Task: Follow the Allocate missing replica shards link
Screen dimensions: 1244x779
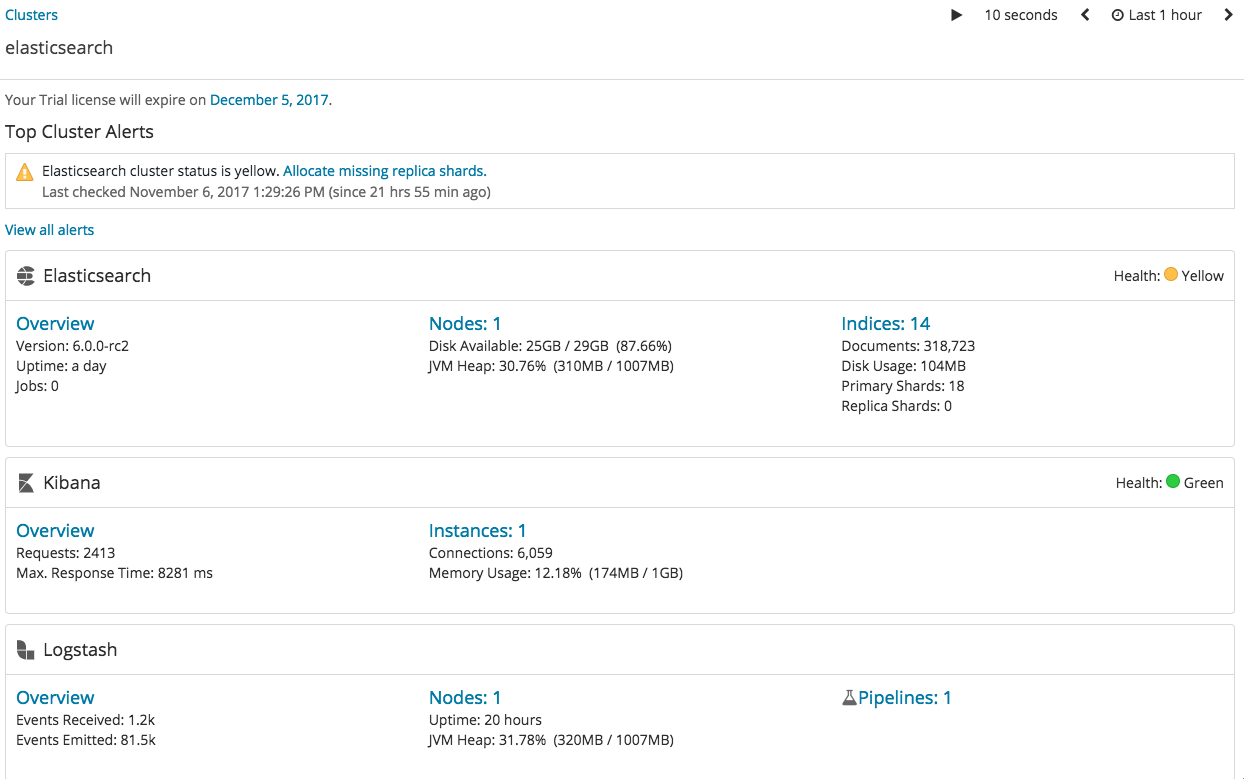Action: click(x=385, y=171)
